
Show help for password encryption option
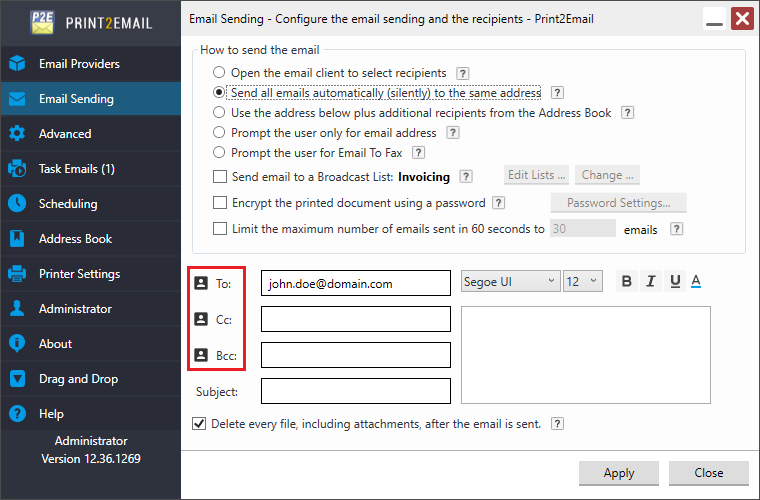click(498, 203)
